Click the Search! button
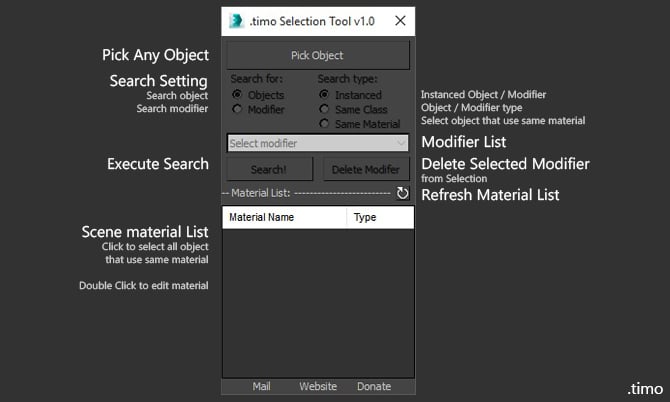The height and width of the screenshot is (402, 670). (x=268, y=169)
